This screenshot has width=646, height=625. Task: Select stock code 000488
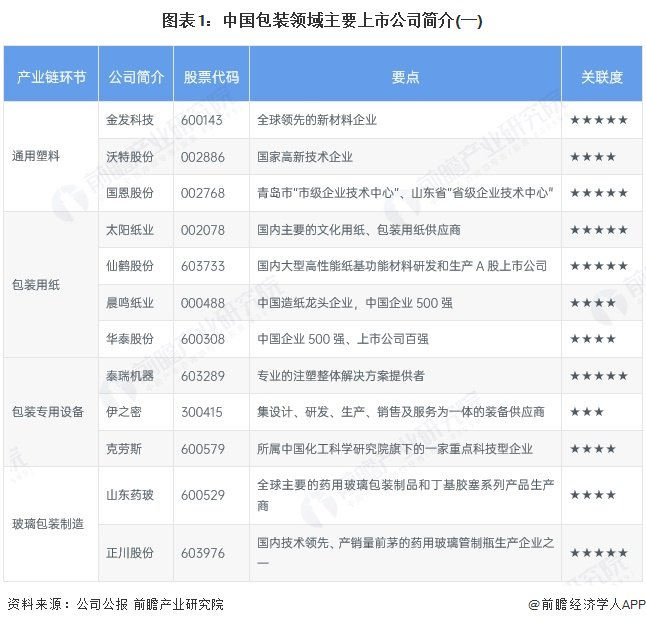pyautogui.click(x=203, y=303)
